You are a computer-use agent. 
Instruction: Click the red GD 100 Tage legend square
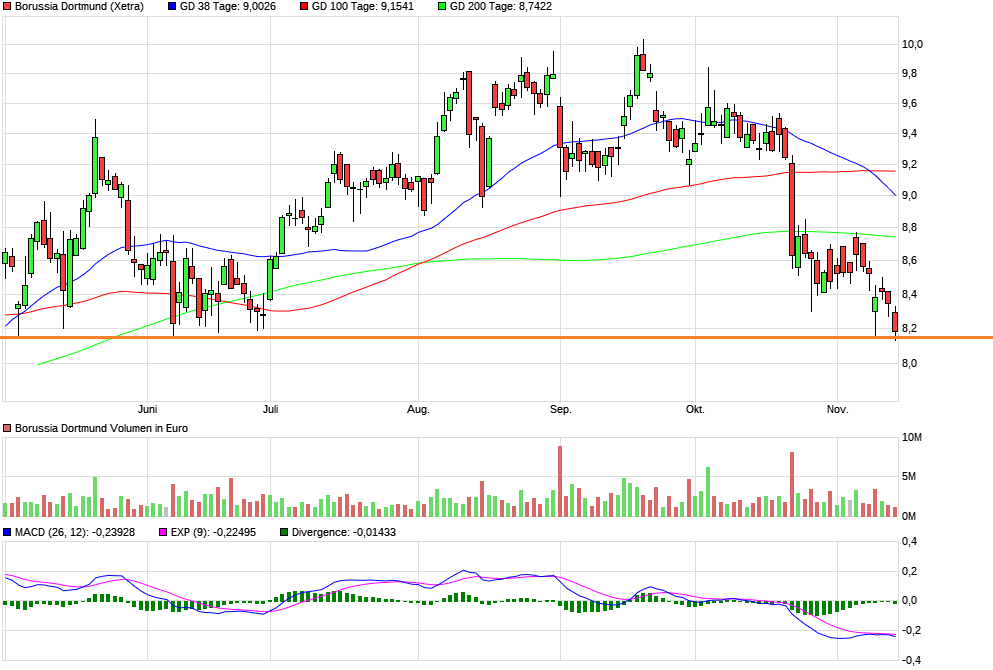pos(304,6)
